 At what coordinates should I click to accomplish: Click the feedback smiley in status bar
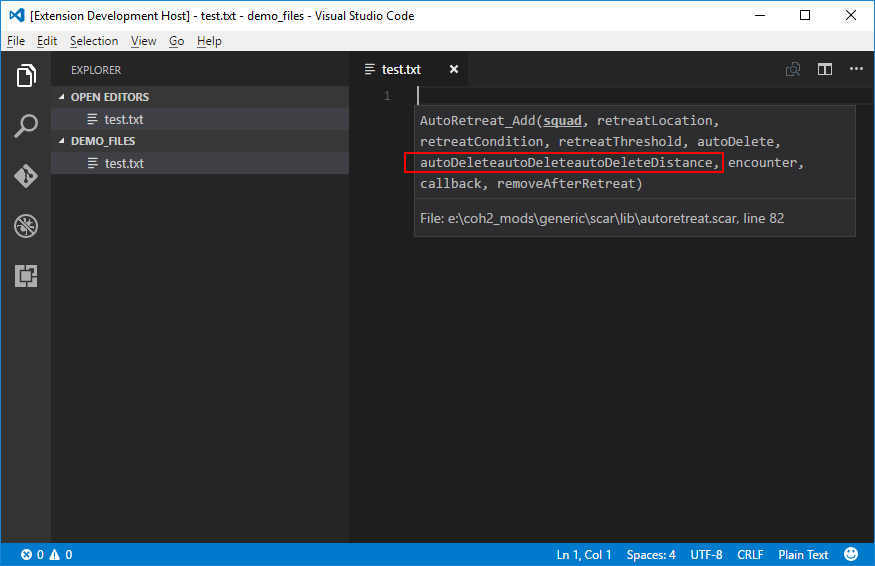coord(850,554)
